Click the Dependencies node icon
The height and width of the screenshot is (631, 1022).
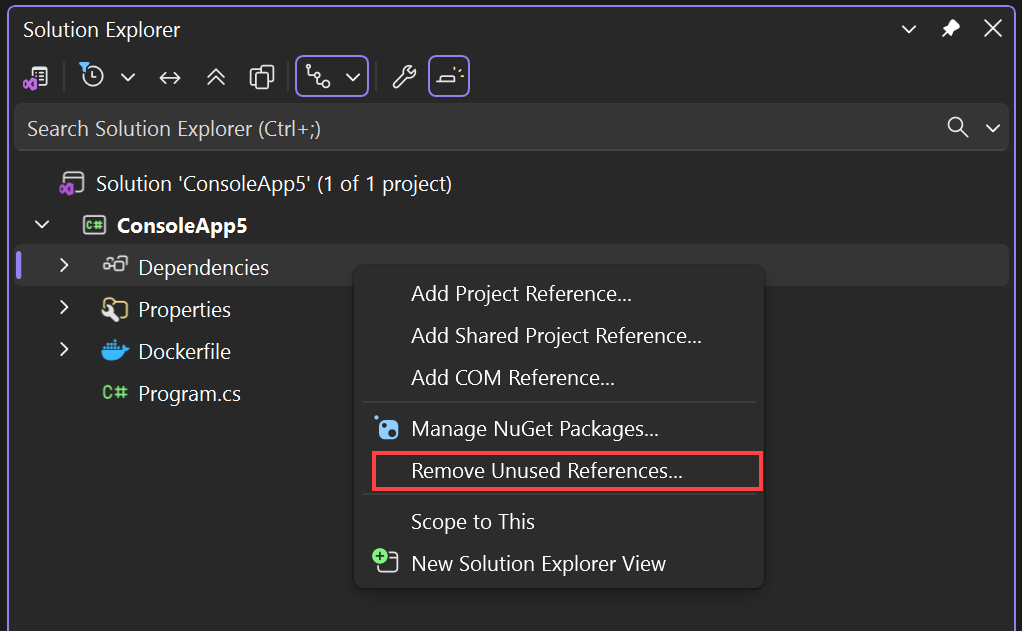pyautogui.click(x=115, y=264)
